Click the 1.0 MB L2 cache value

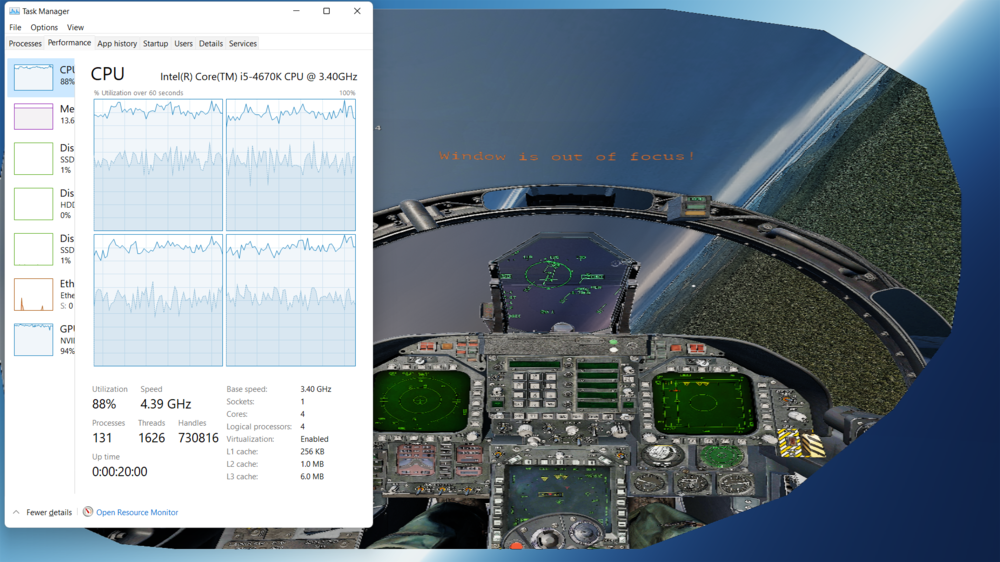(x=312, y=464)
